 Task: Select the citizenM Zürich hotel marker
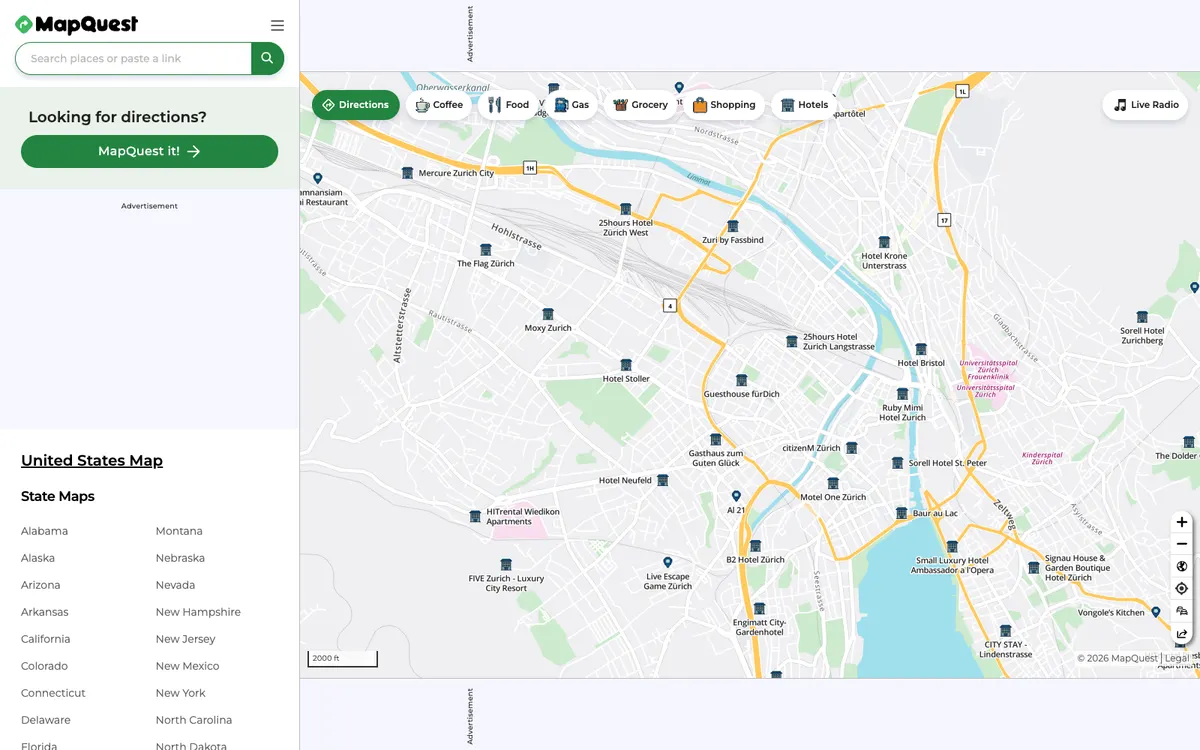tap(852, 448)
